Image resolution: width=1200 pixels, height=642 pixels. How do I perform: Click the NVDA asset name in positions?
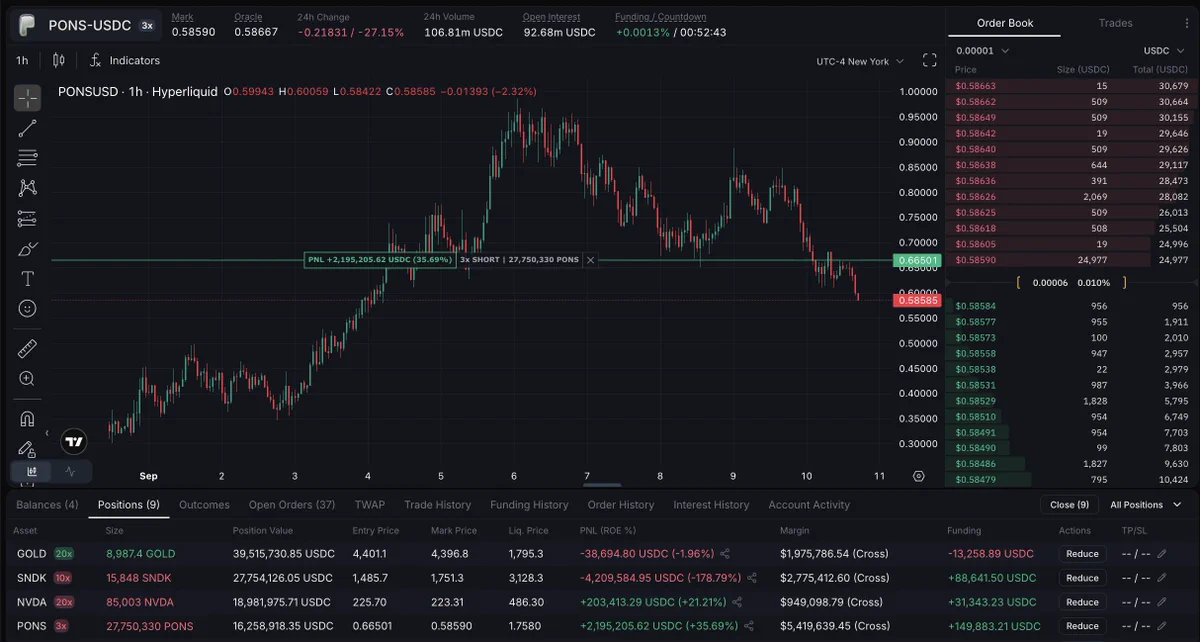coord(32,602)
